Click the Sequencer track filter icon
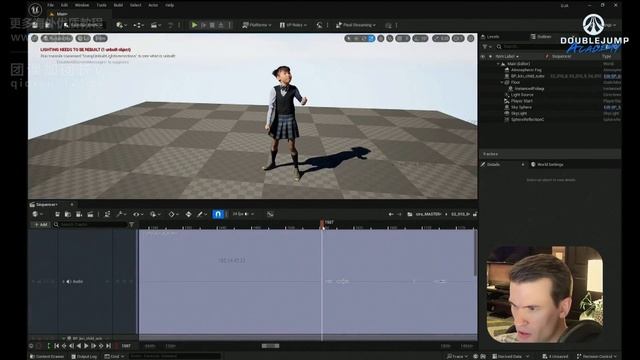 [x=131, y=224]
